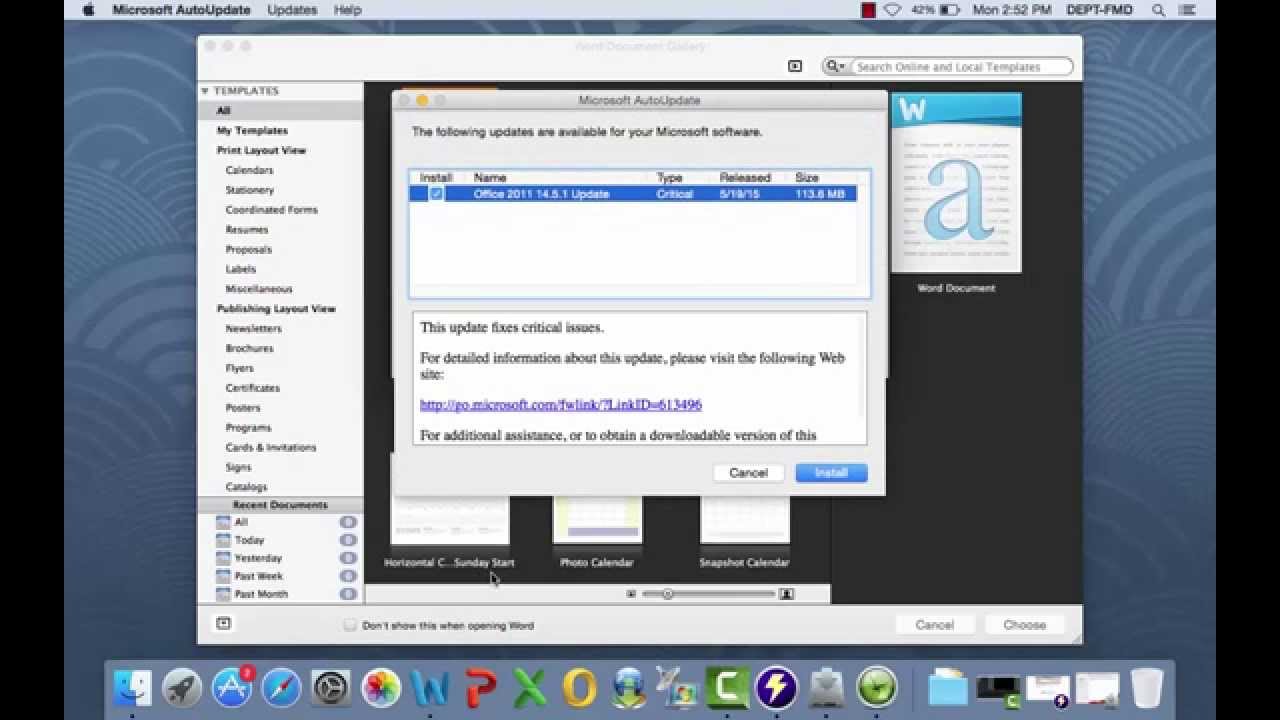Select Cards & Invitations category
The height and width of the screenshot is (720, 1280).
pos(270,448)
